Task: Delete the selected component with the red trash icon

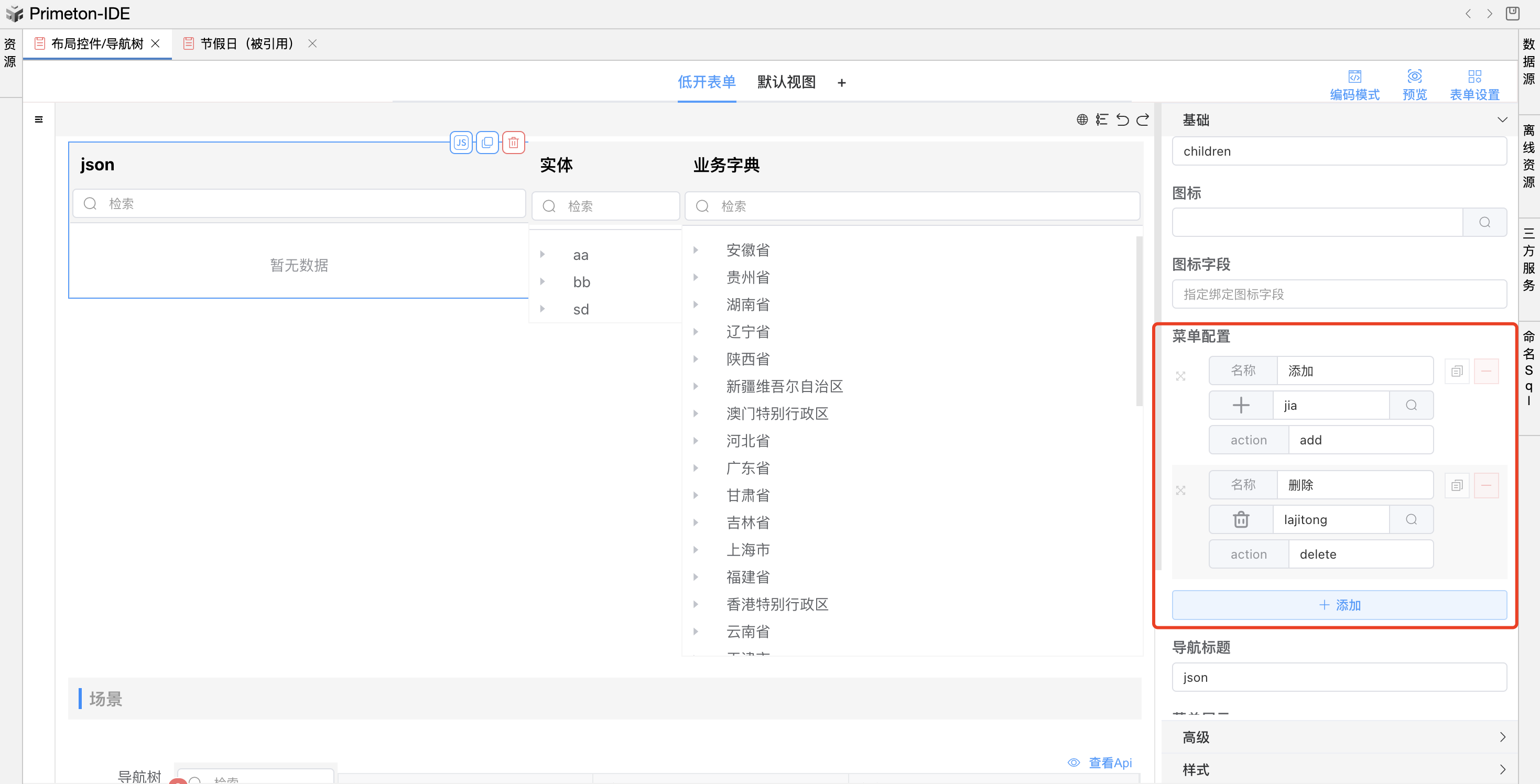Action: (513, 142)
